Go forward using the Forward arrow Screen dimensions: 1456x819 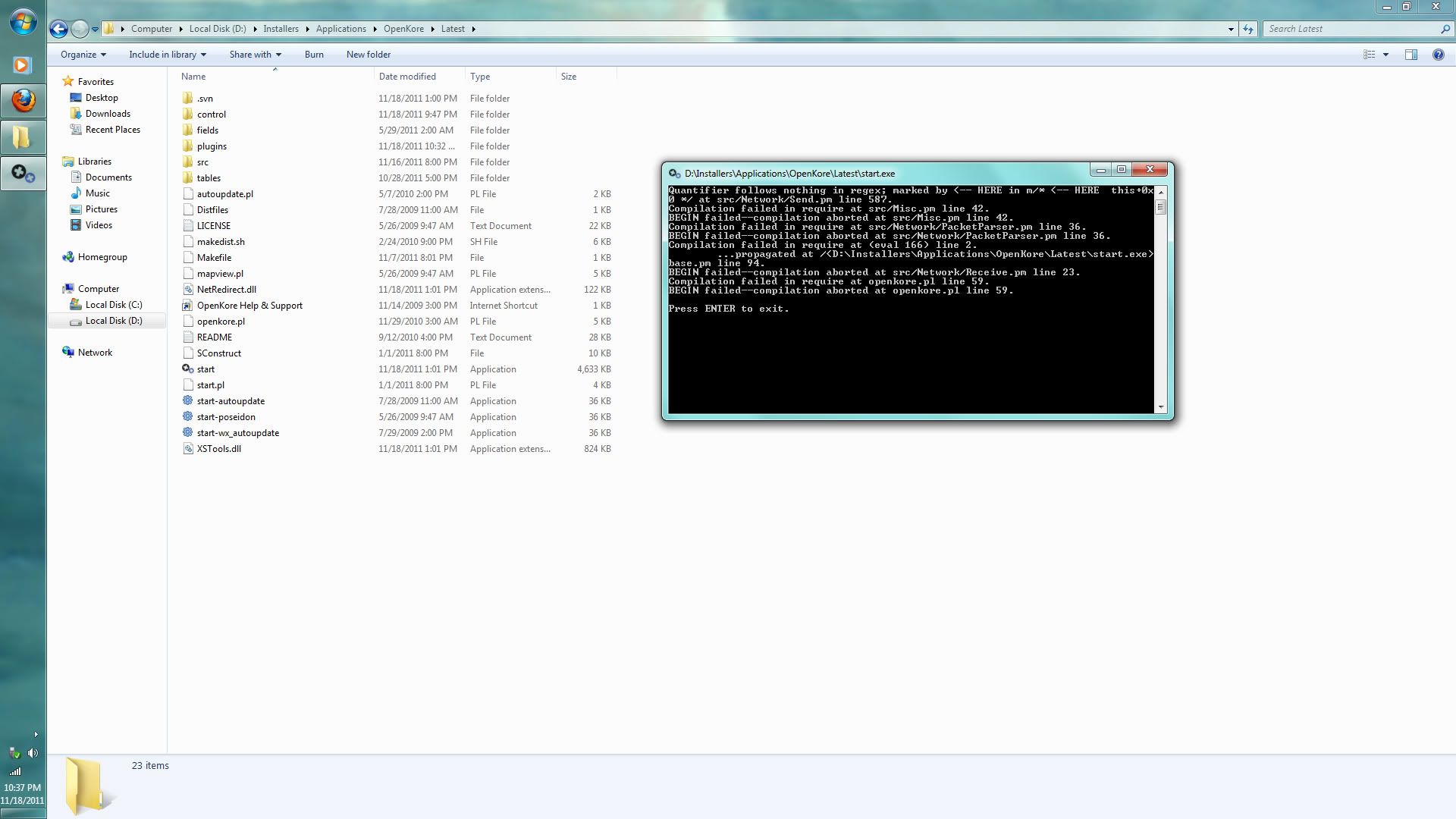click(79, 29)
